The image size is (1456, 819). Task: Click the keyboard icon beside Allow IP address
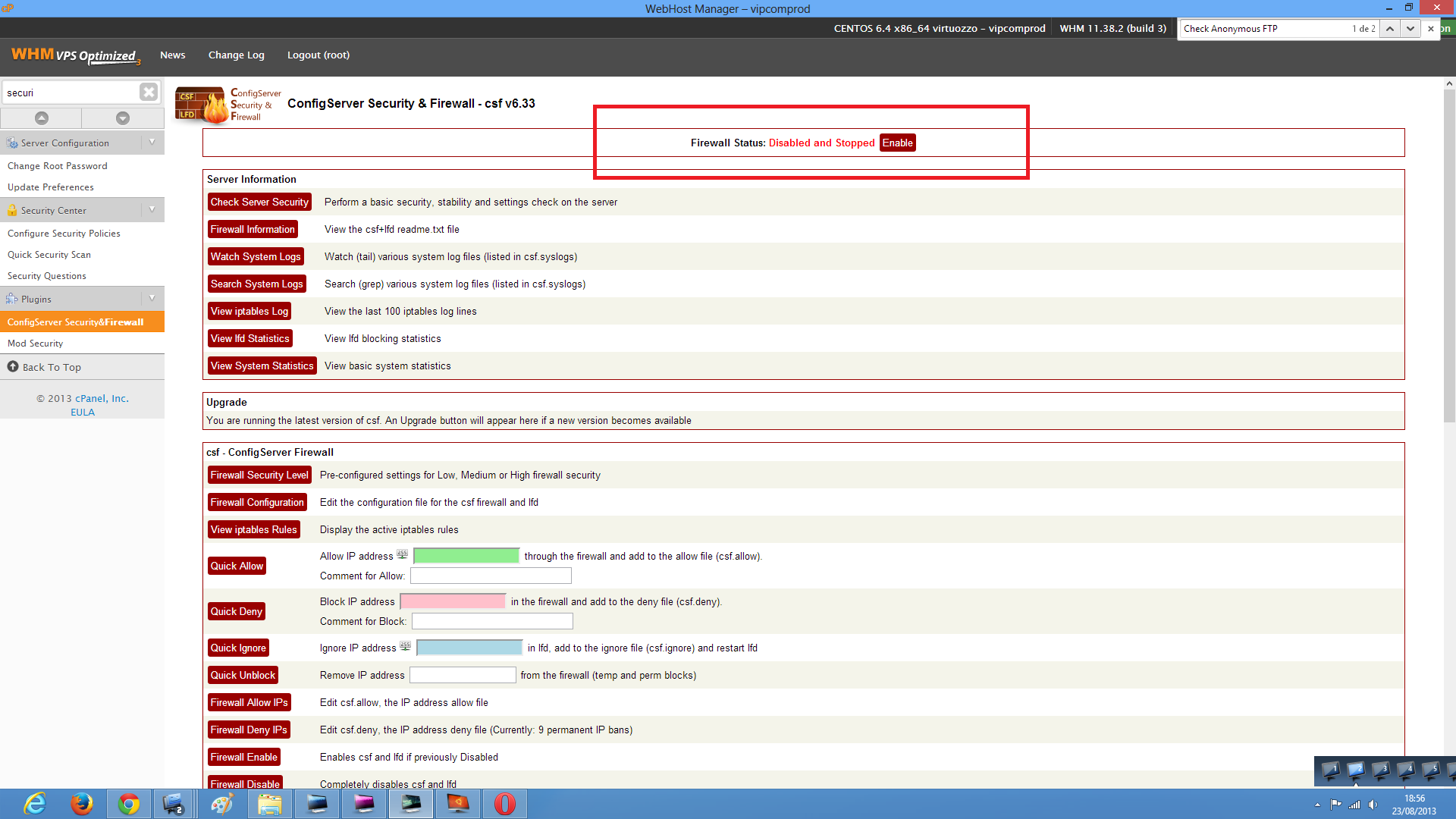(x=402, y=554)
